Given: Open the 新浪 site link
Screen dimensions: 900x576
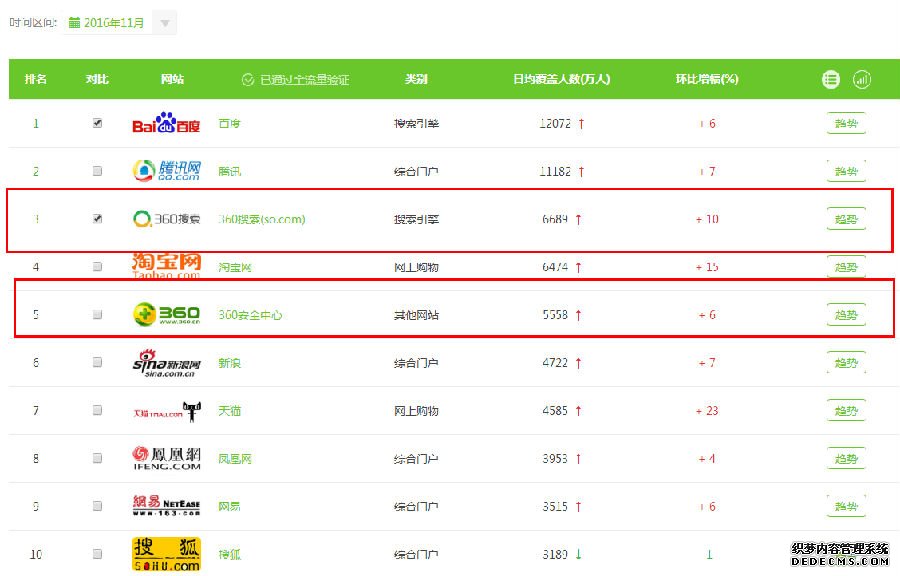Looking at the screenshot, I should click(x=230, y=363).
